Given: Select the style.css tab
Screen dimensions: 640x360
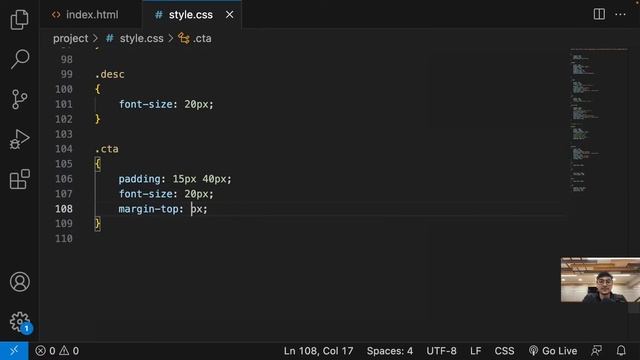Looking at the screenshot, I should 184,15.
